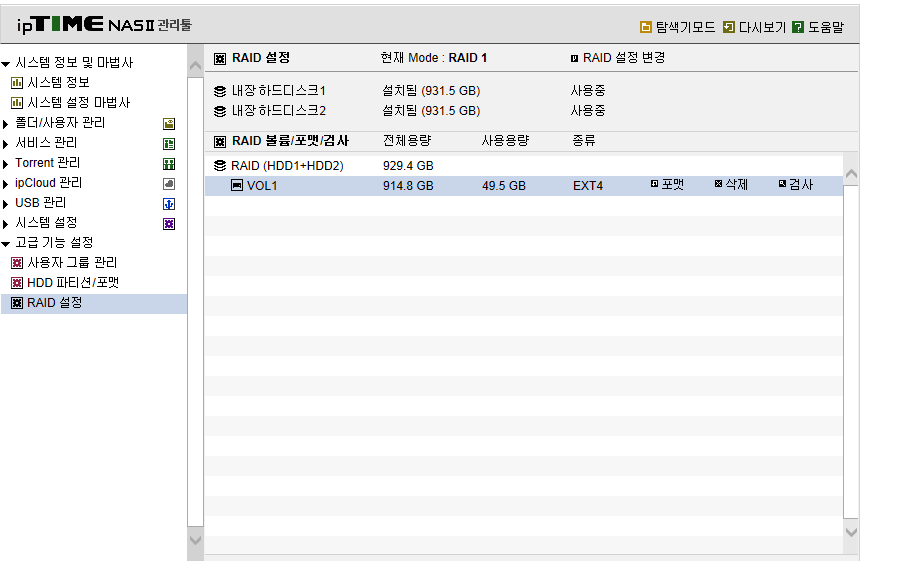Screen dimensions: 902x561
Task: Open 시스템 설정 마법사 item
Action: pos(79,102)
